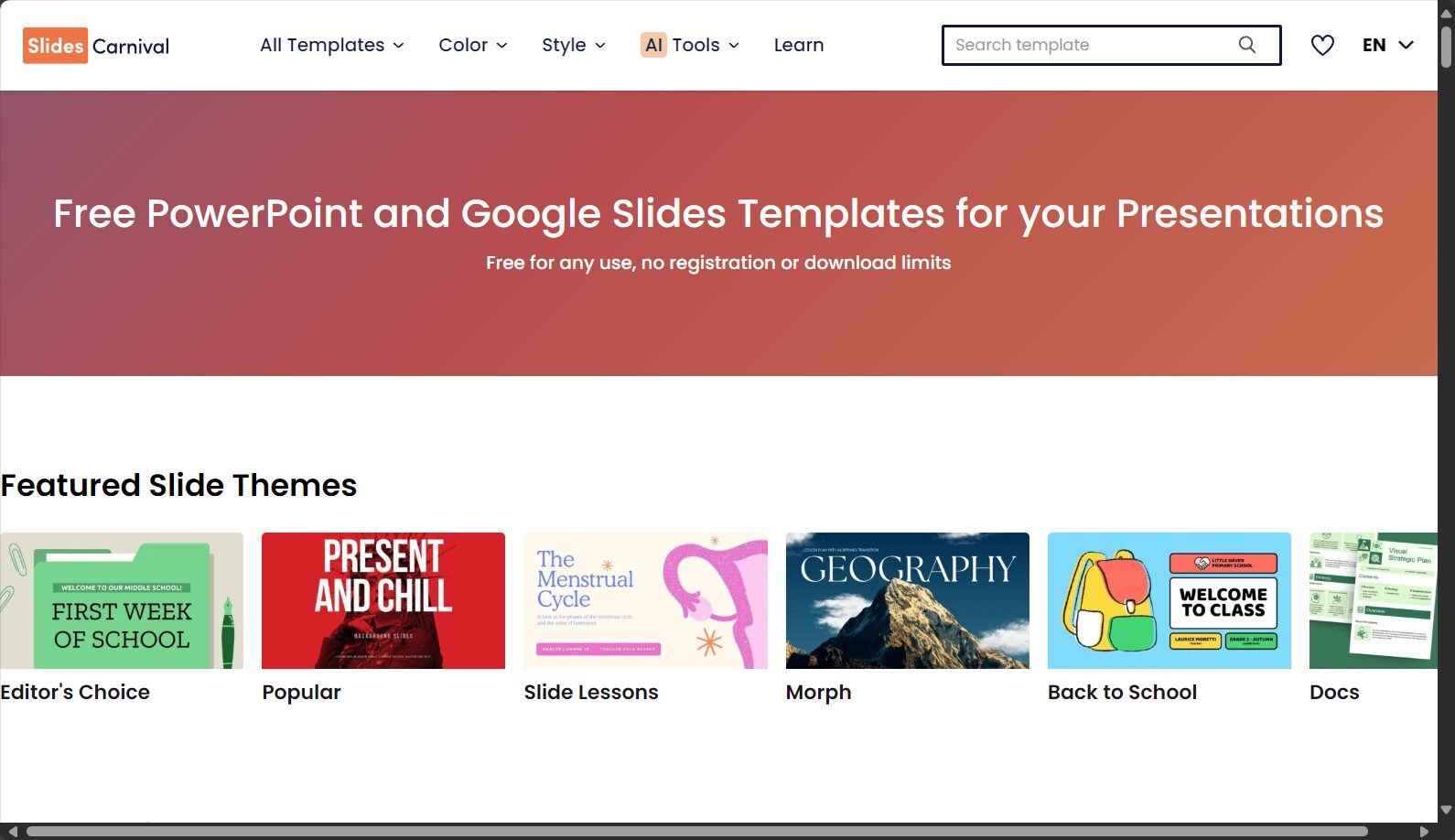
Task: Click the SlidesCarnival logo
Action: (x=96, y=46)
